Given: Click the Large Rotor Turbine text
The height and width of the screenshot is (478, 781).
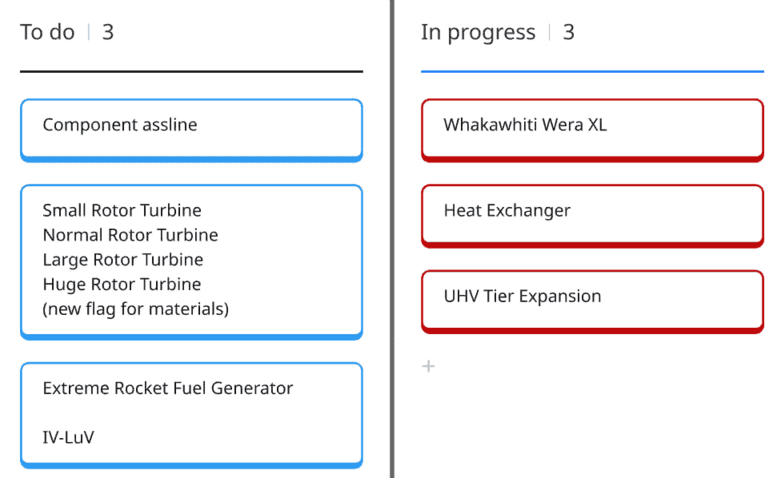Looking at the screenshot, I should pos(123,260).
